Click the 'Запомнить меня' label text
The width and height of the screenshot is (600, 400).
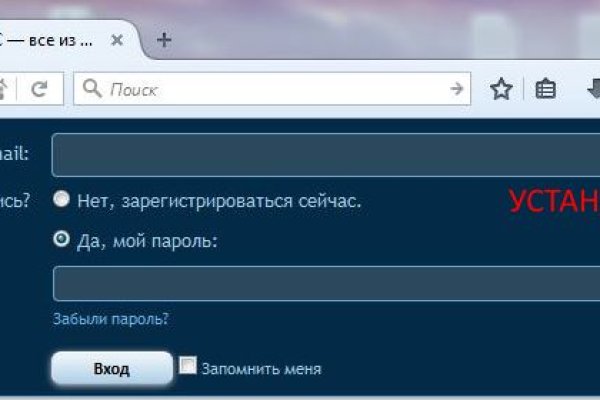[261, 369]
